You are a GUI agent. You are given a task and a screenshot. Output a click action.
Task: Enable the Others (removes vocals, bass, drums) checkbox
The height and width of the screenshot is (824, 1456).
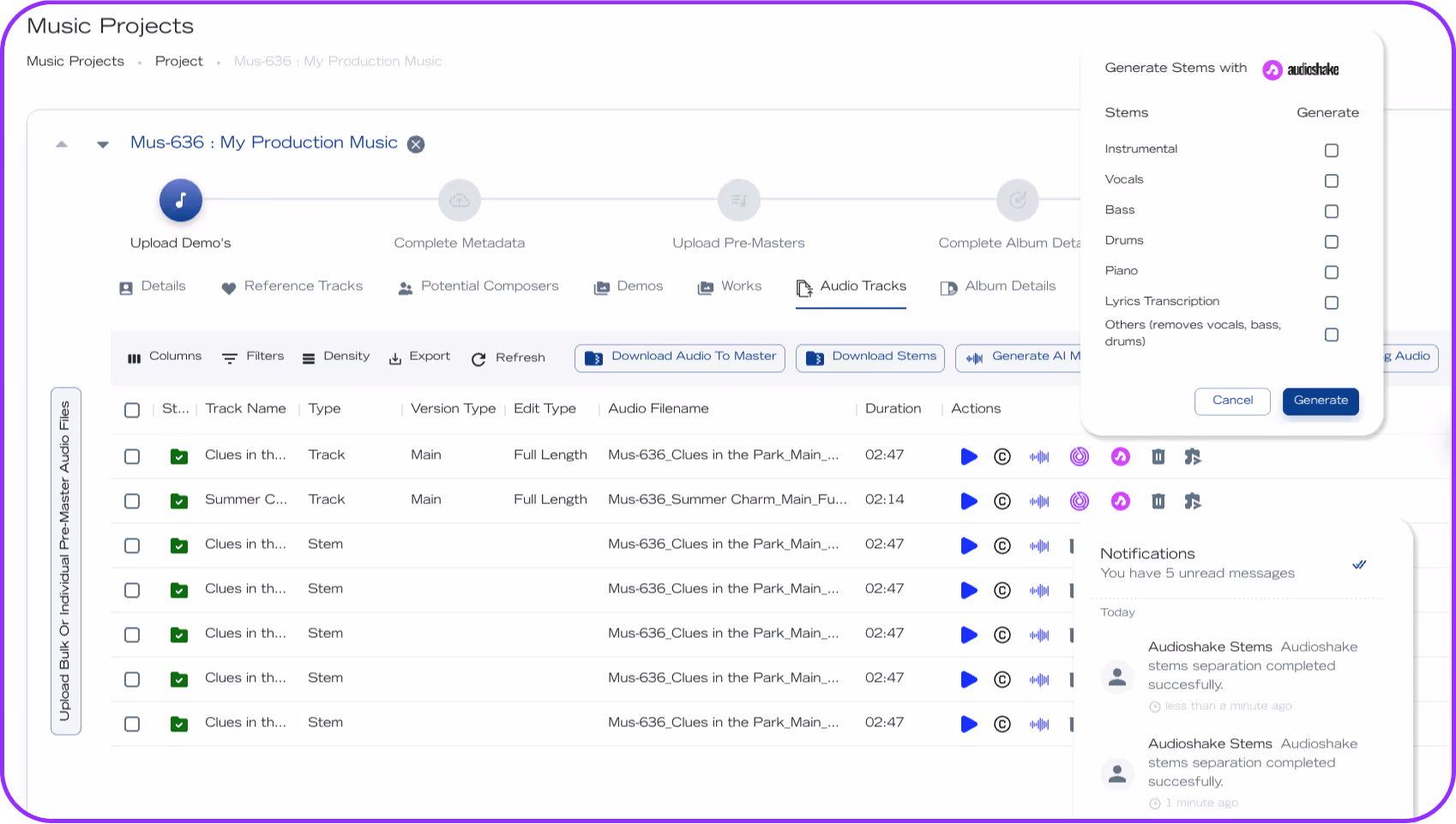tap(1332, 335)
